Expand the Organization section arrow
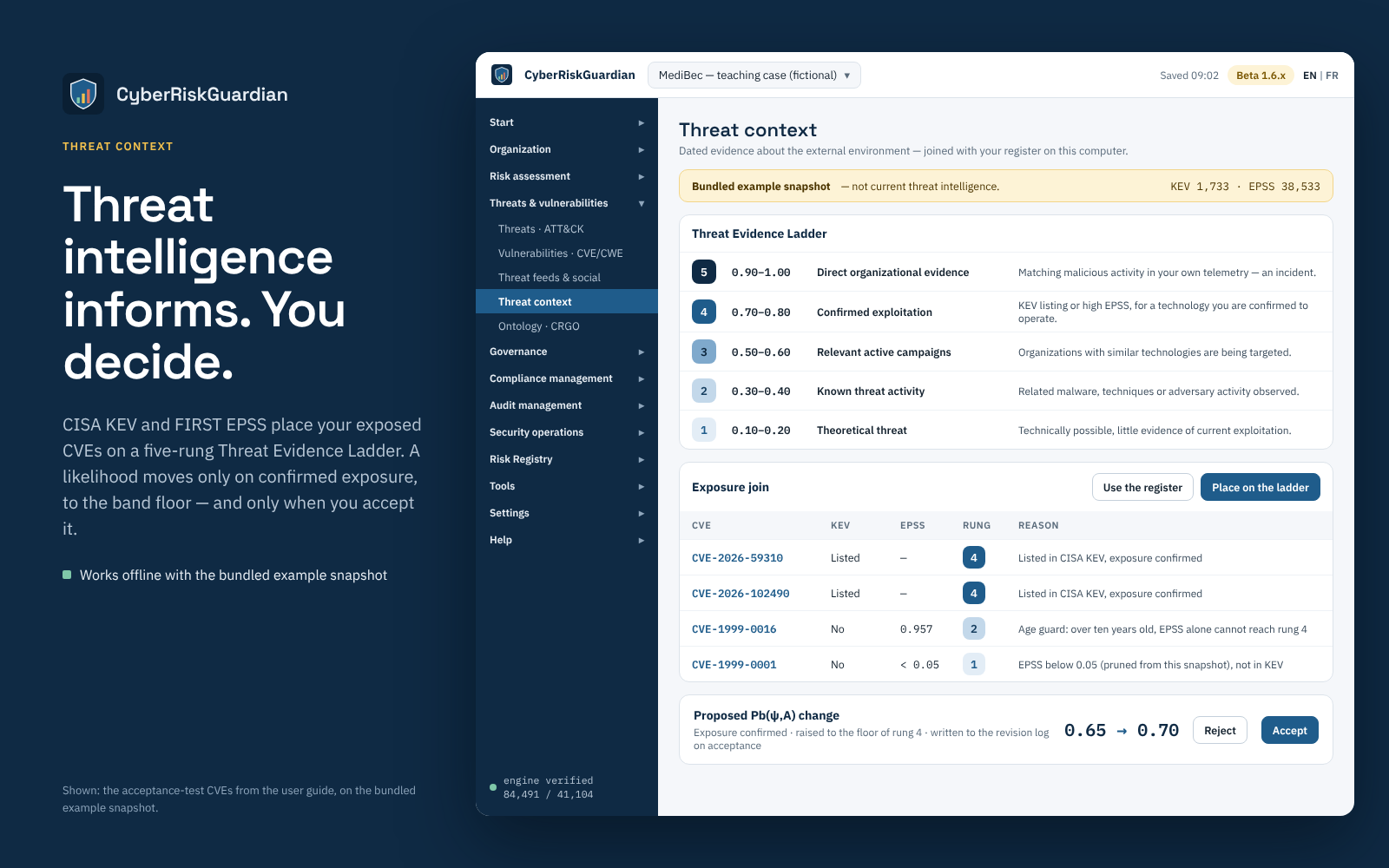Image resolution: width=1389 pixels, height=868 pixels. (642, 149)
